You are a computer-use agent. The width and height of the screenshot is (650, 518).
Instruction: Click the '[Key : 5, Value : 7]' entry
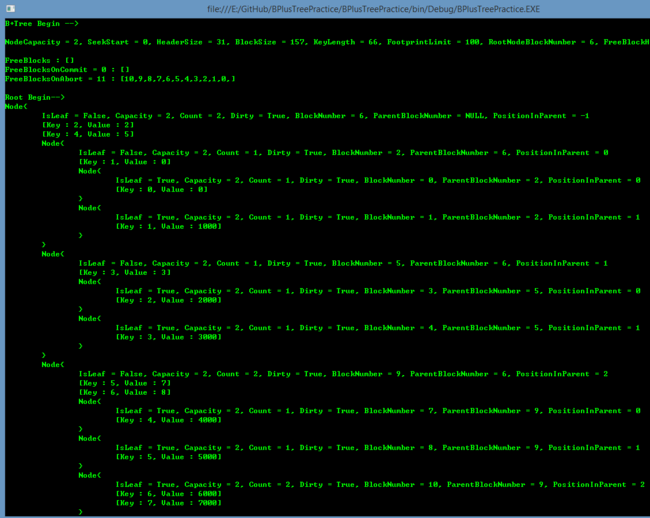click(125, 383)
